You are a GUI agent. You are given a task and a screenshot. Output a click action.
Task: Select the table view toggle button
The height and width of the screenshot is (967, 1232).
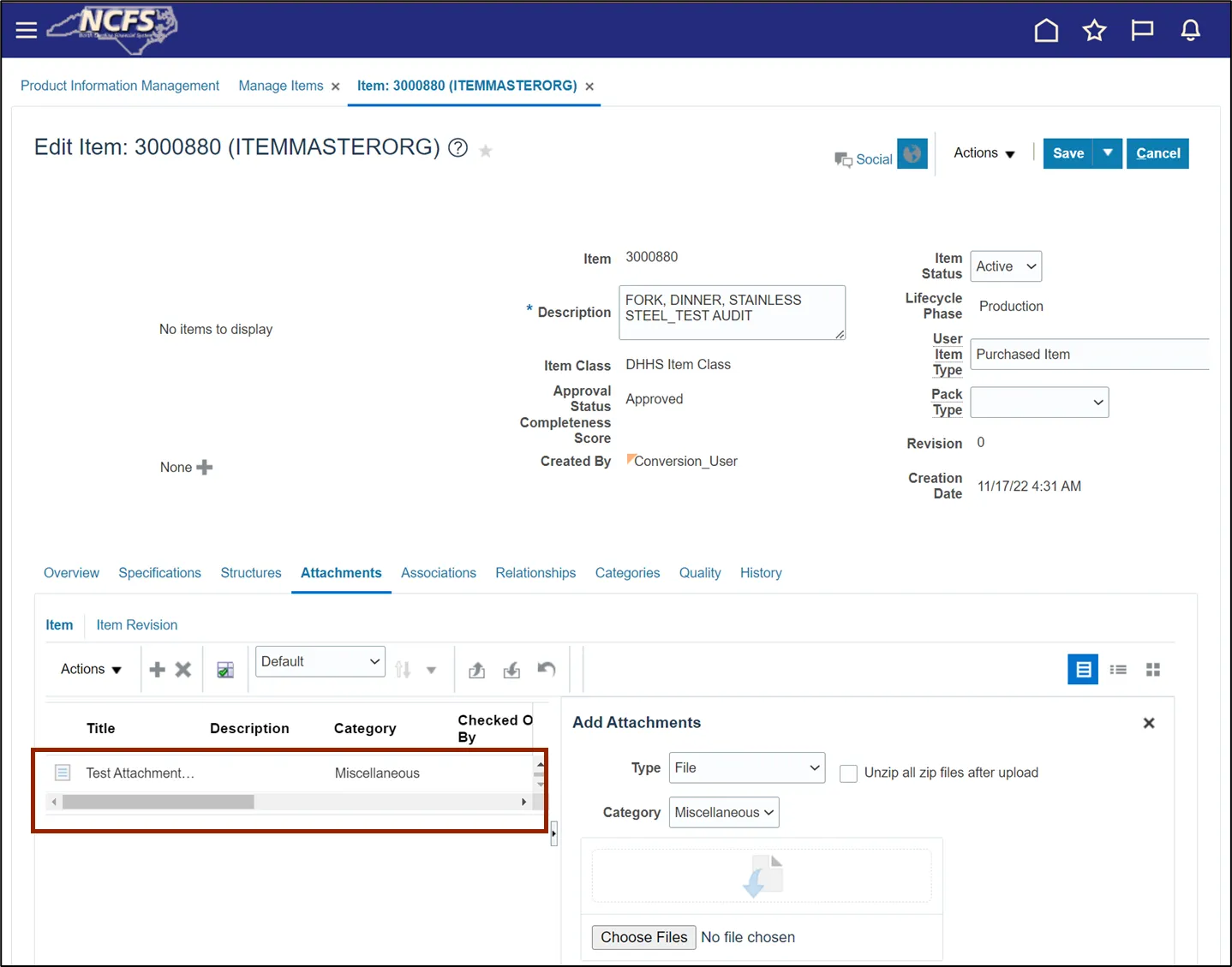click(x=1083, y=670)
